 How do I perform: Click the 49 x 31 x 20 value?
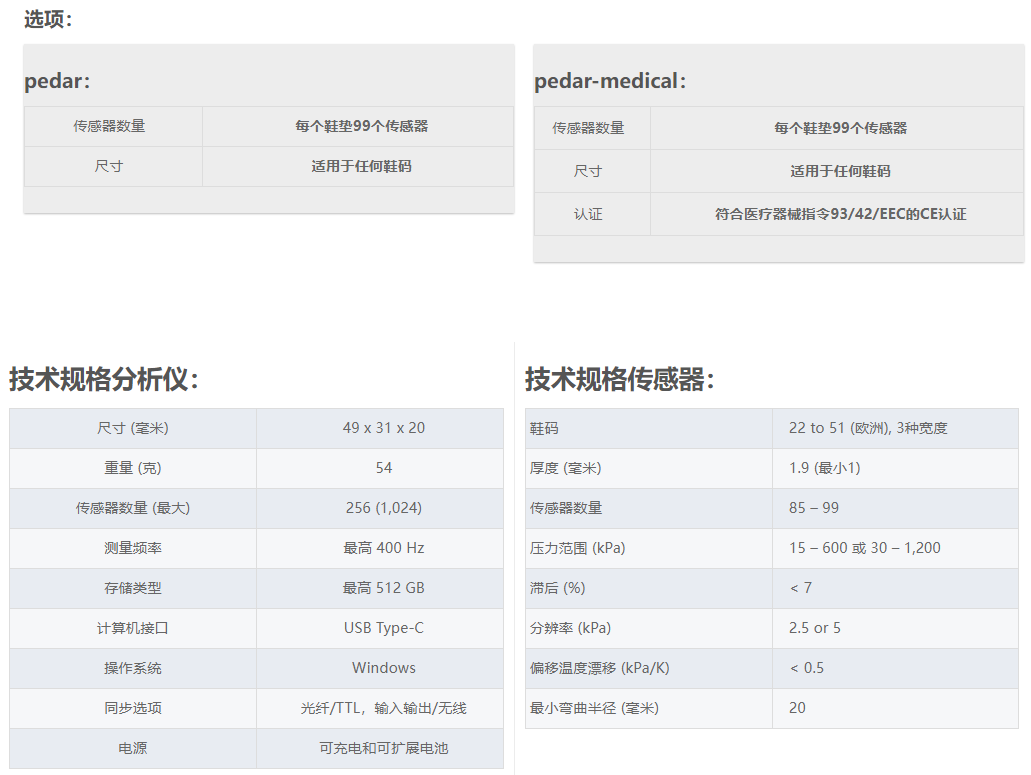384,427
